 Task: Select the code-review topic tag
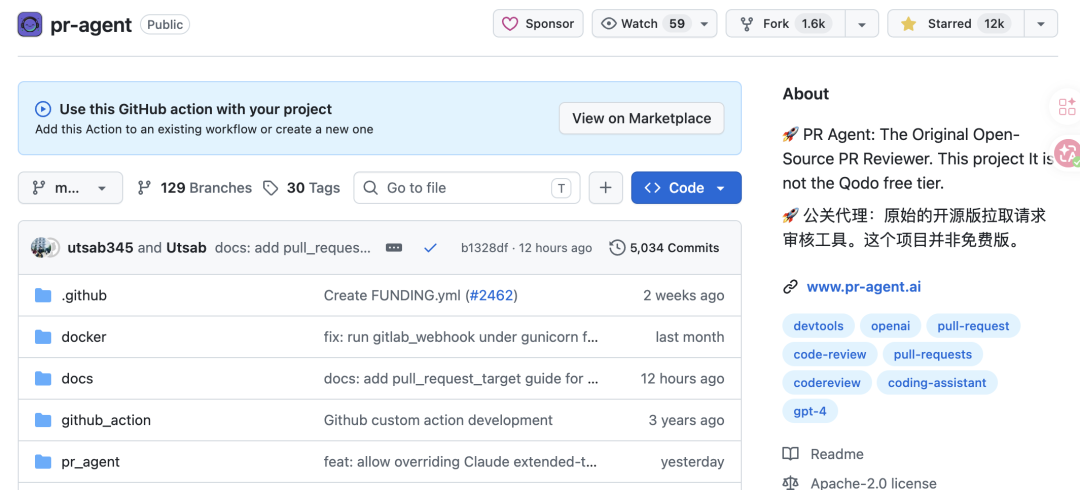(x=830, y=354)
